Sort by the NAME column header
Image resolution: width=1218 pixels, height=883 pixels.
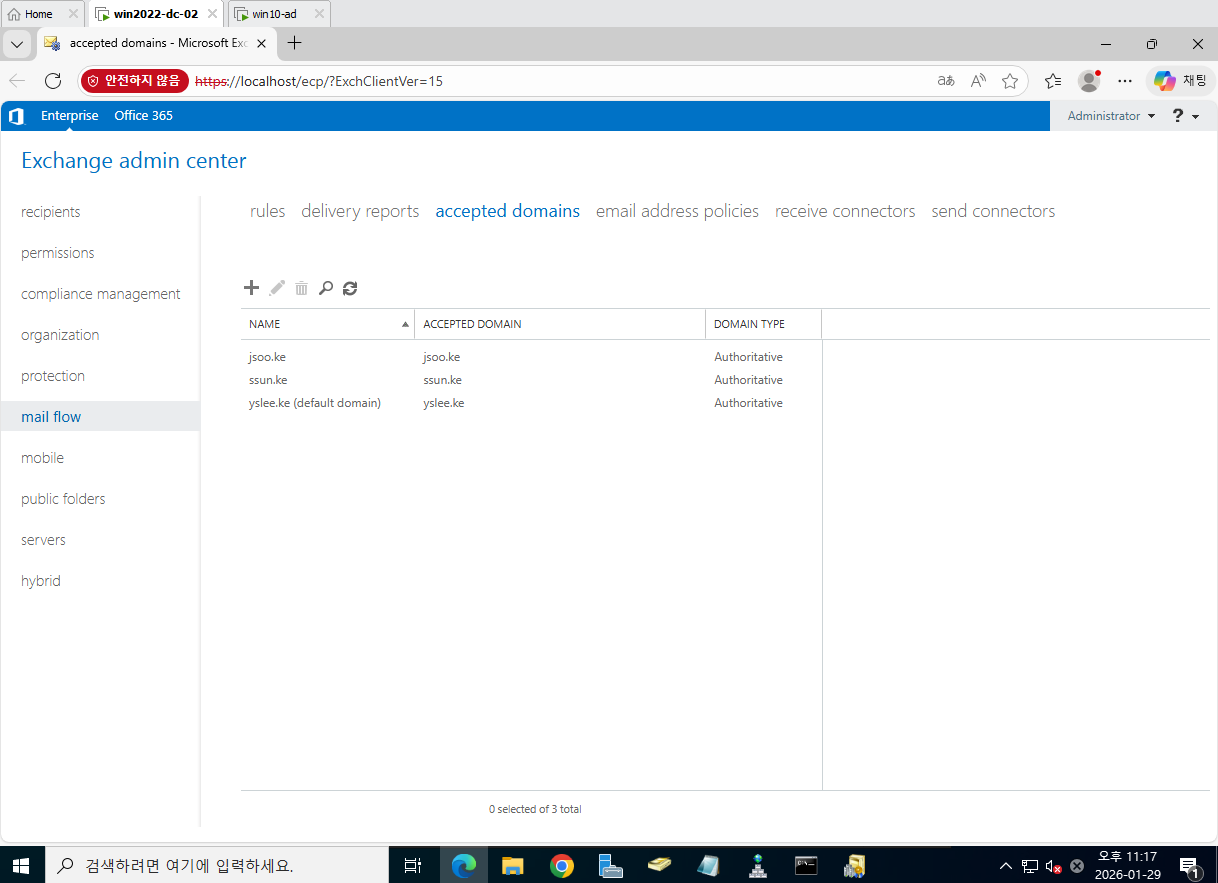(327, 324)
